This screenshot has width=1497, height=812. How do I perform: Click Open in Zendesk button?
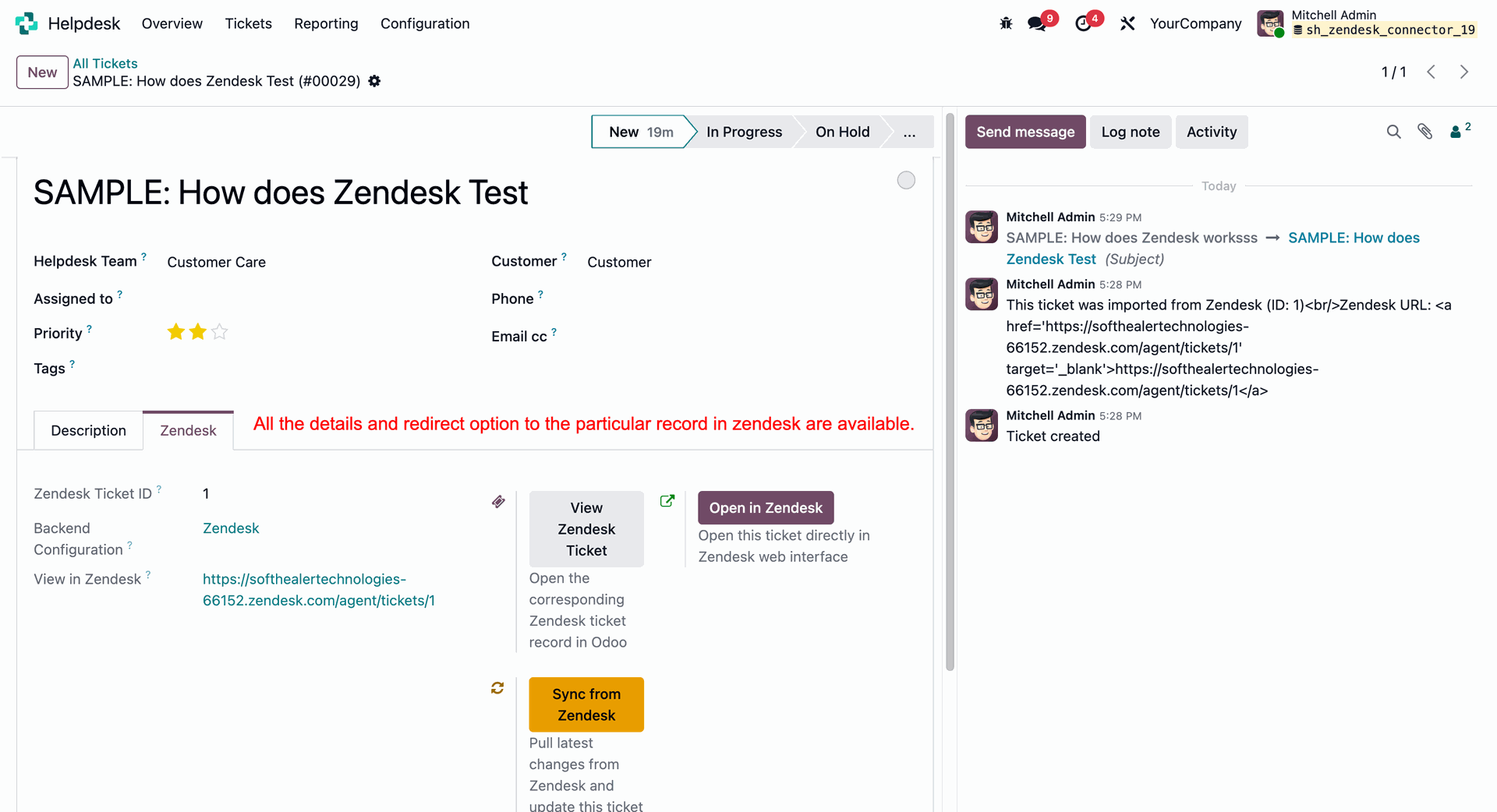[x=766, y=507]
